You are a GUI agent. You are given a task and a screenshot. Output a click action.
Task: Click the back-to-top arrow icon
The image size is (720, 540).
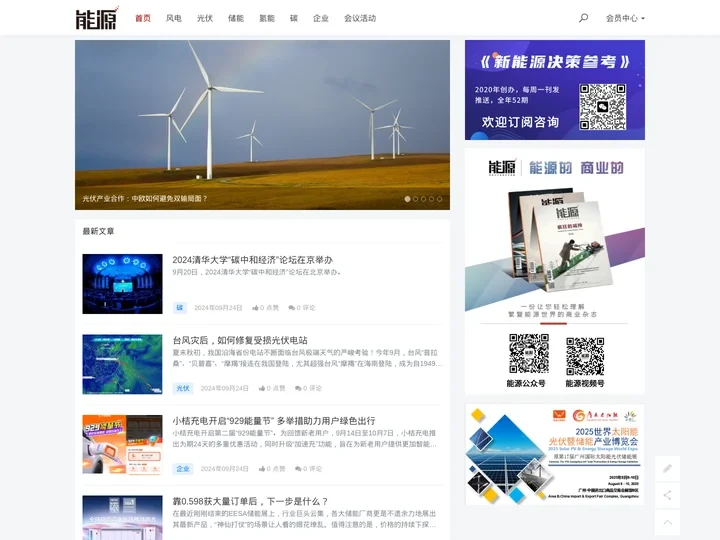click(667, 522)
